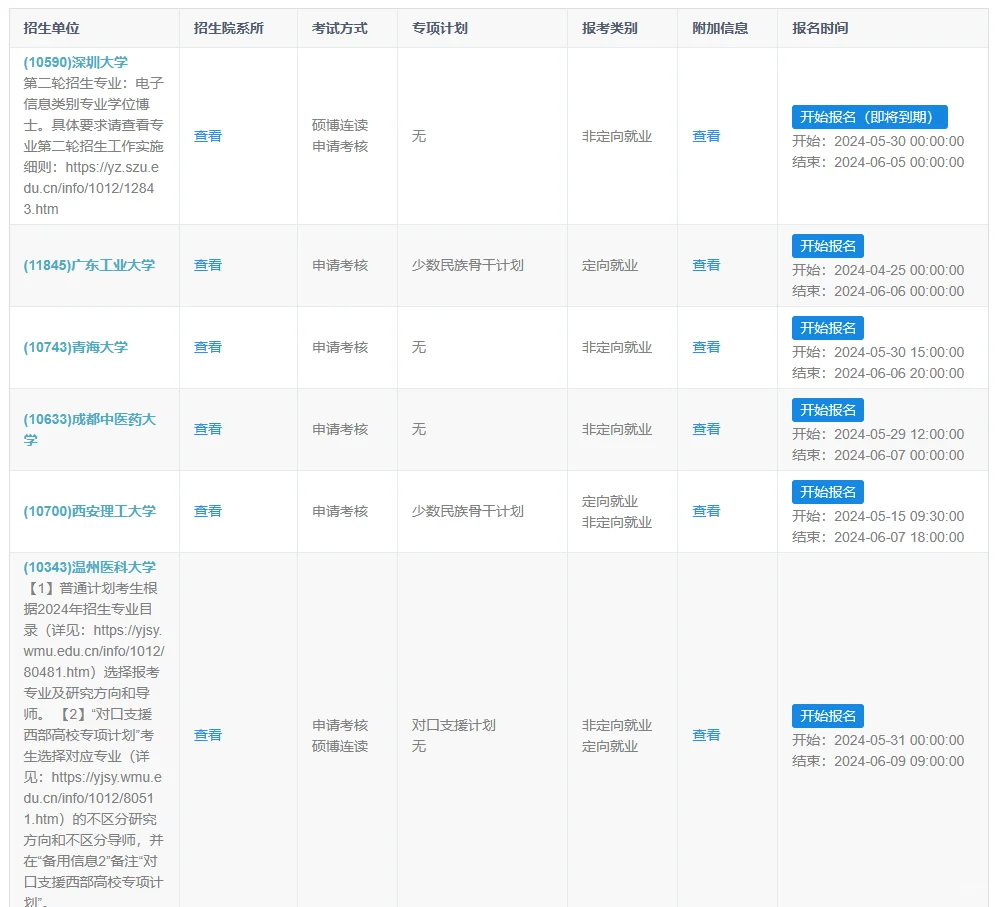This screenshot has width=999, height=907.
Task: Open the (10633)成都中医药大学 link
Action: (89, 429)
